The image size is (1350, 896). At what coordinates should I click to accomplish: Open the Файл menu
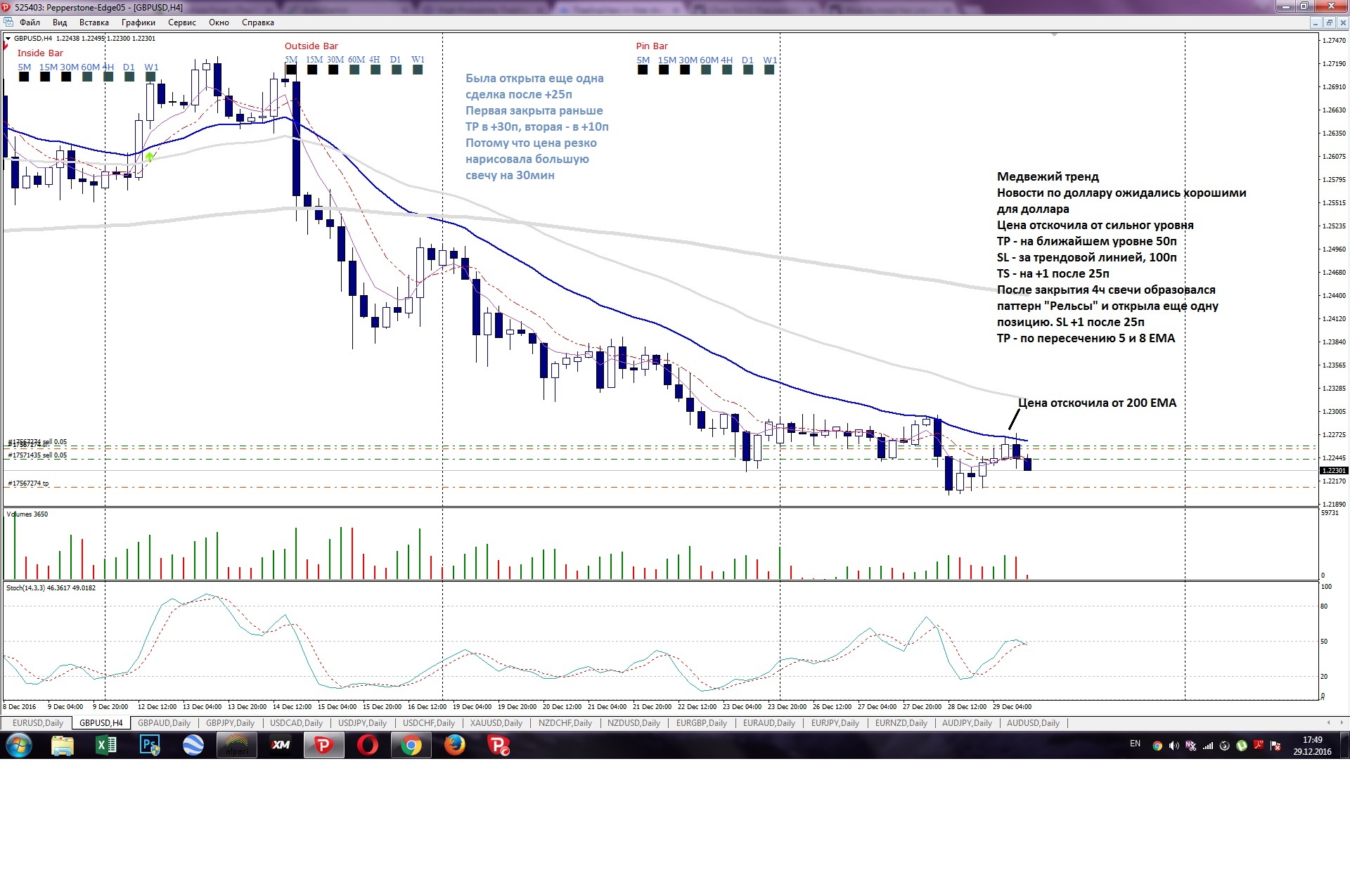(30, 22)
